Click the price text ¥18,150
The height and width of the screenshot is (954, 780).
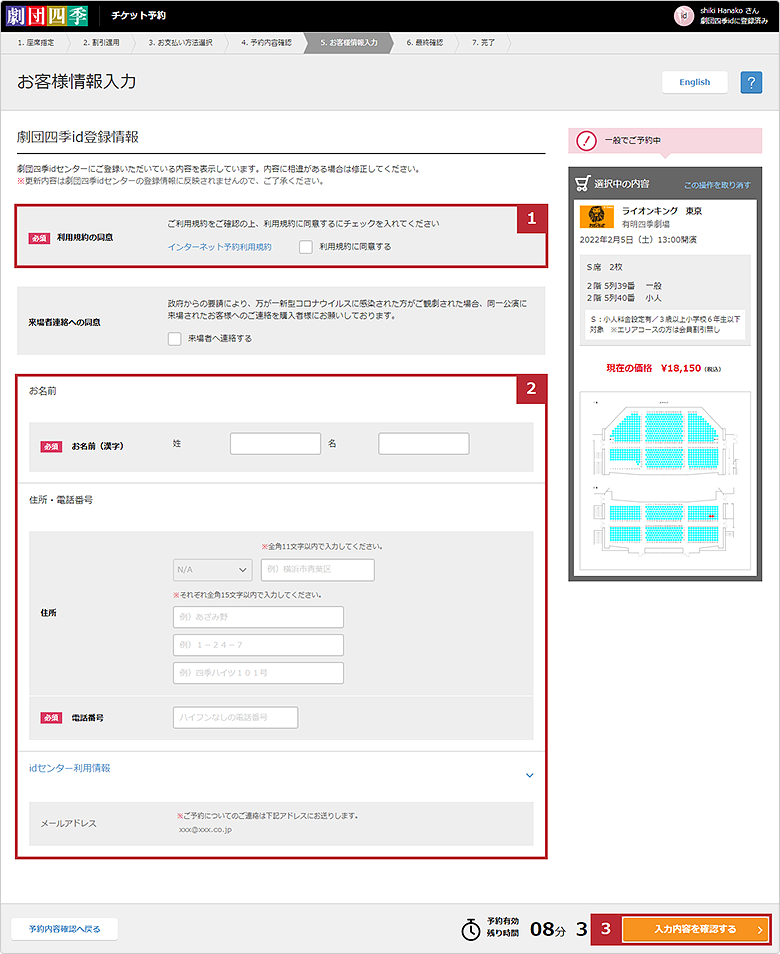pos(681,368)
